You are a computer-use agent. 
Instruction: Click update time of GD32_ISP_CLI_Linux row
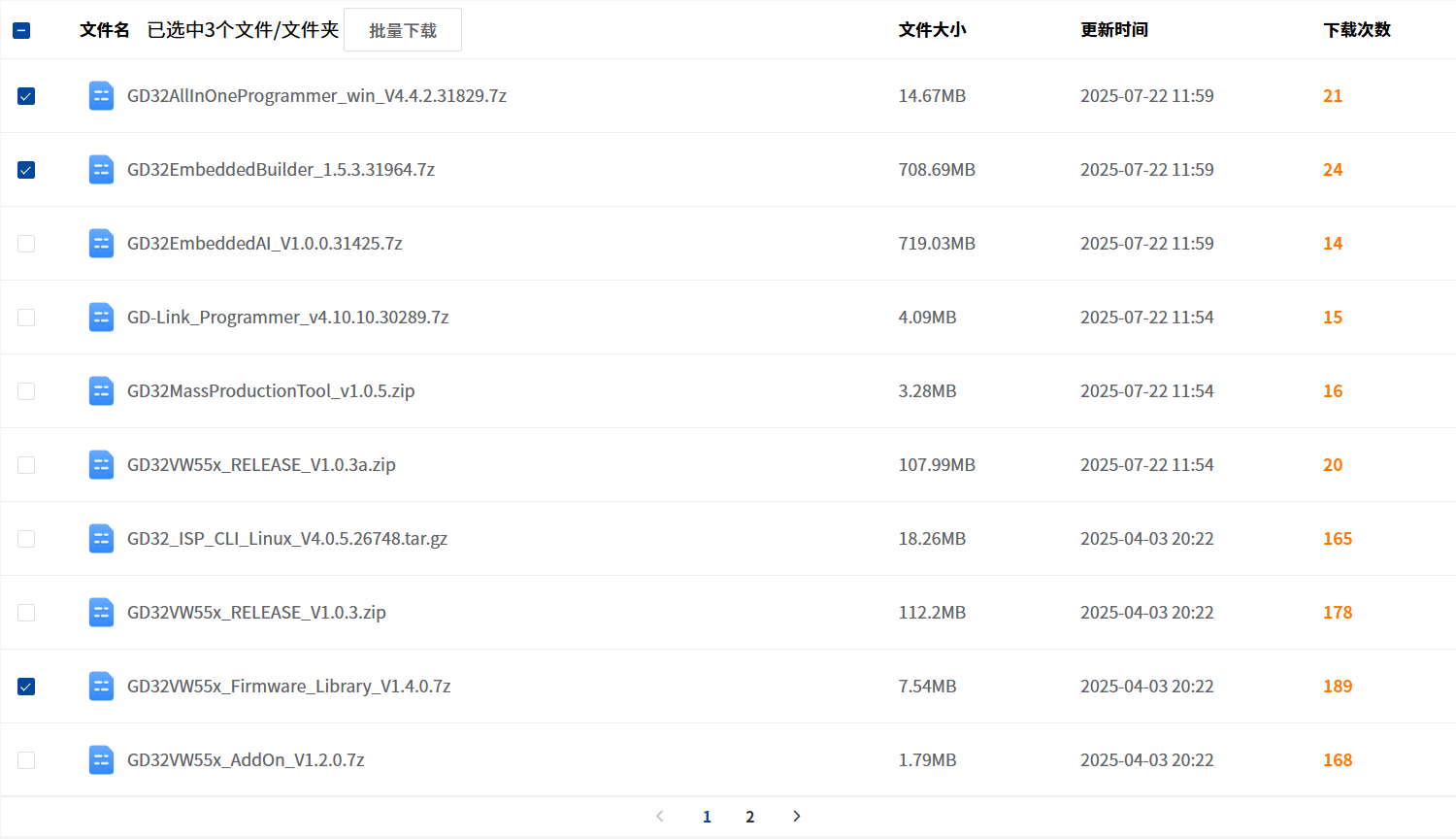1147,539
